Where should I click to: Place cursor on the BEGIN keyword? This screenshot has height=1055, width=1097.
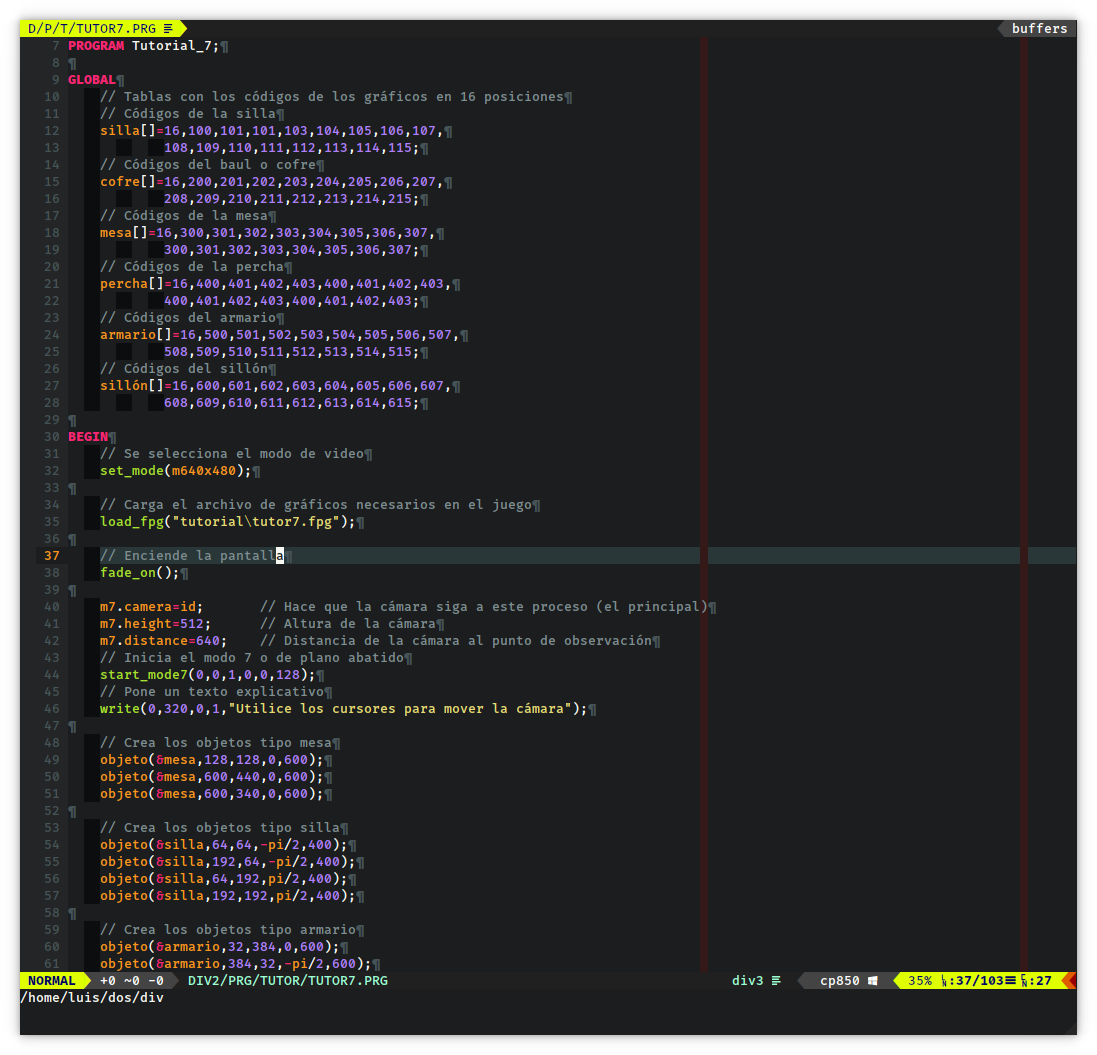tap(88, 437)
